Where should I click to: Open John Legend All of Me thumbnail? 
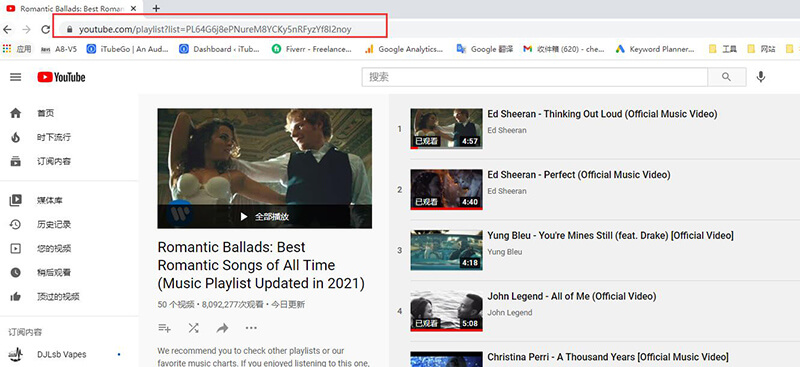(x=446, y=311)
